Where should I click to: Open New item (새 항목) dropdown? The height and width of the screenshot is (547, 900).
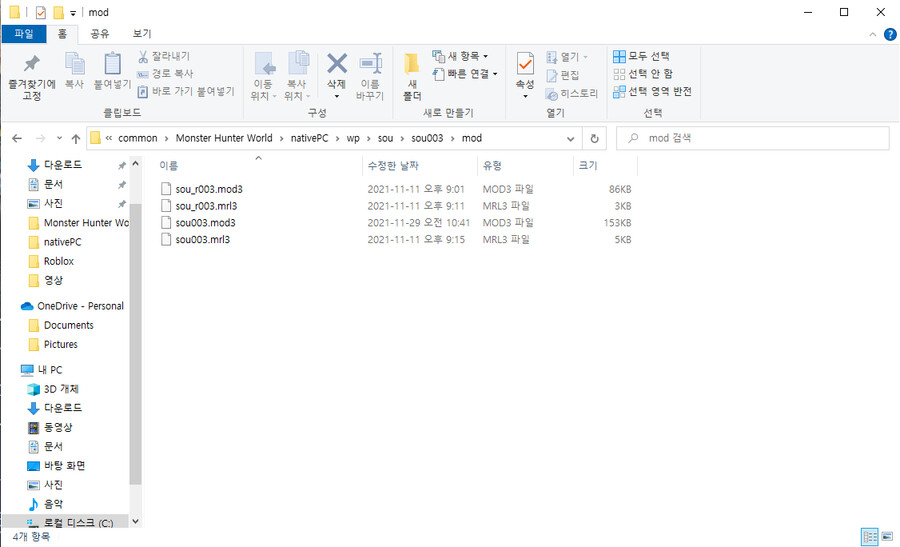[460, 56]
